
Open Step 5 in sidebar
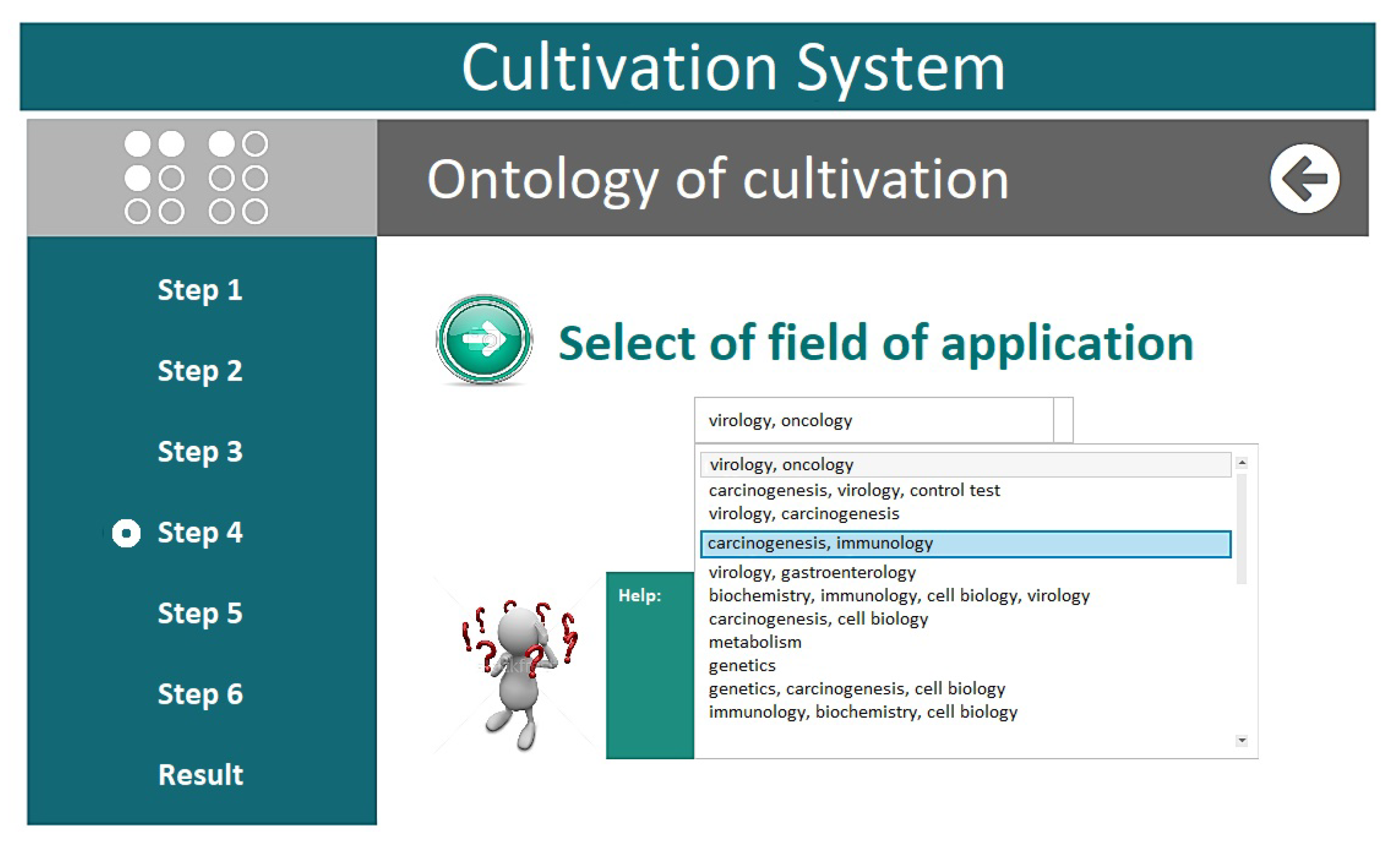coord(200,614)
